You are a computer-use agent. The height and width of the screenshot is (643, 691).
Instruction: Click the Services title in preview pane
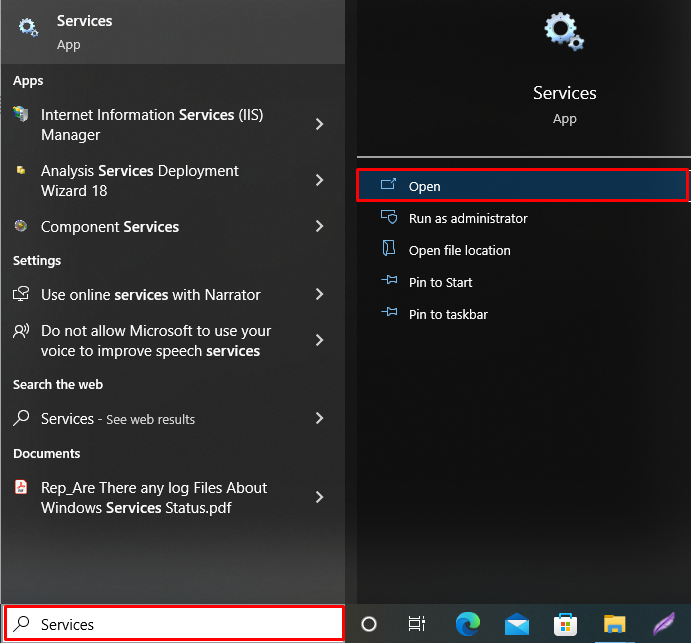pos(565,93)
